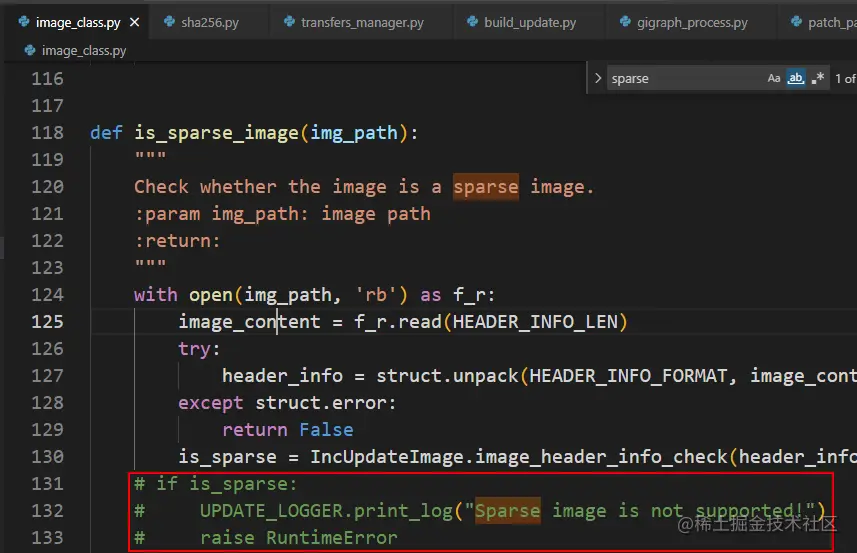Click the 'sparse' find input field
The width and height of the screenshot is (857, 553).
pyautogui.click(x=686, y=78)
